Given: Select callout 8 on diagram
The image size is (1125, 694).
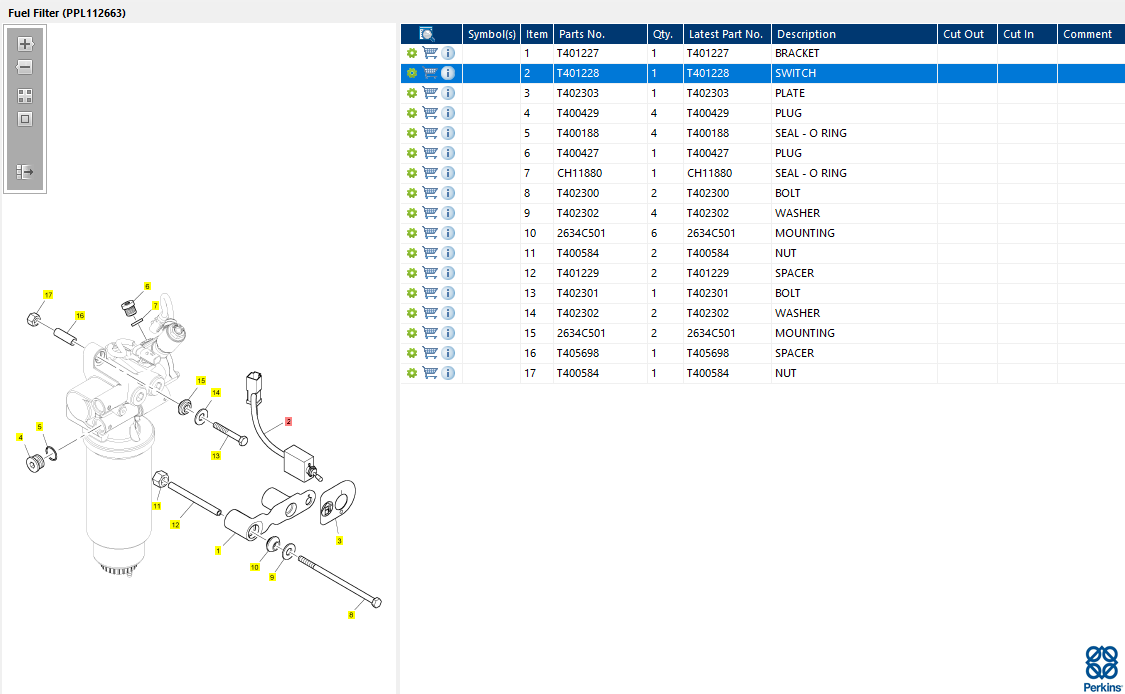Looking at the screenshot, I should pyautogui.click(x=351, y=615).
